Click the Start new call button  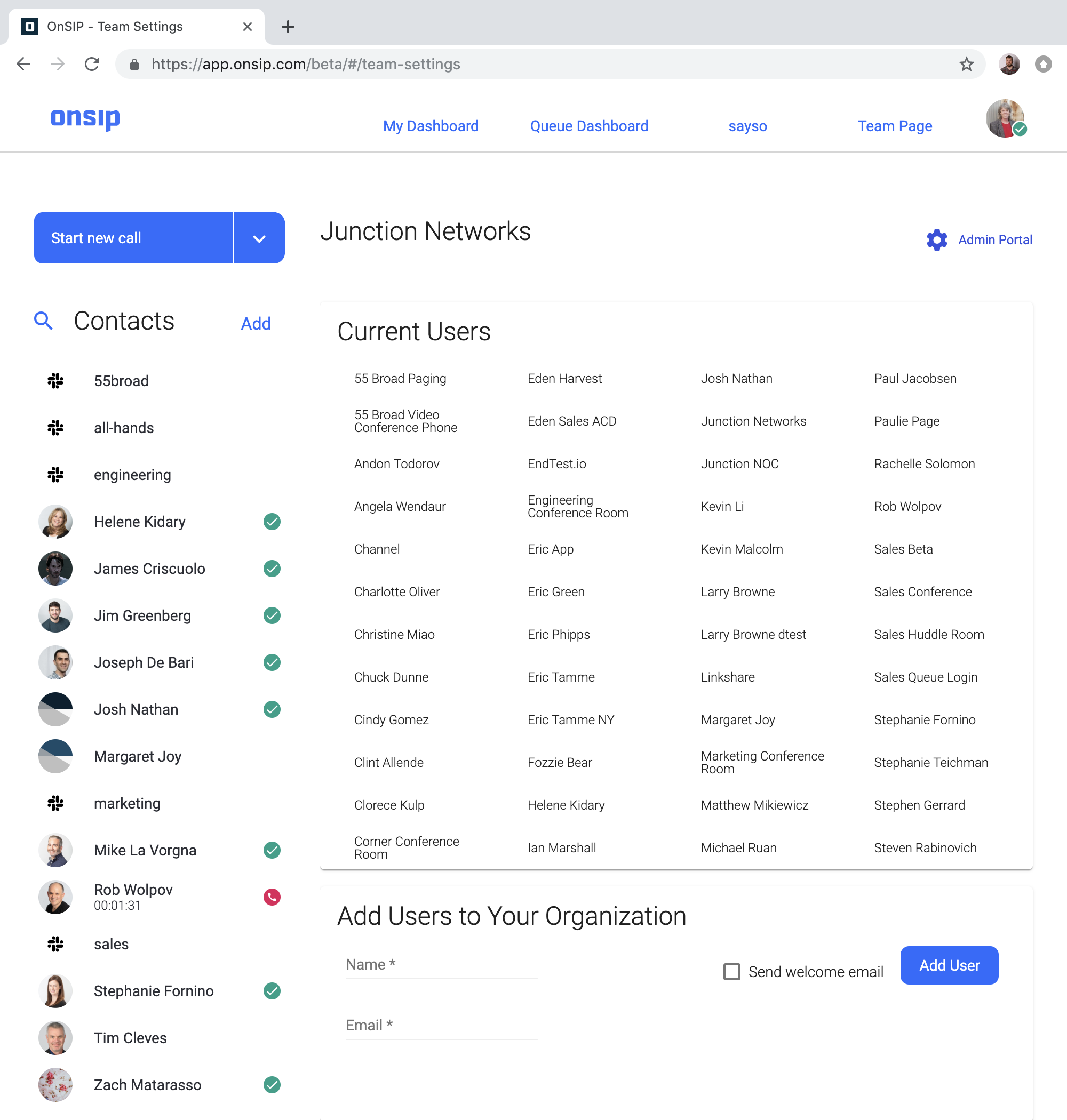click(133, 238)
